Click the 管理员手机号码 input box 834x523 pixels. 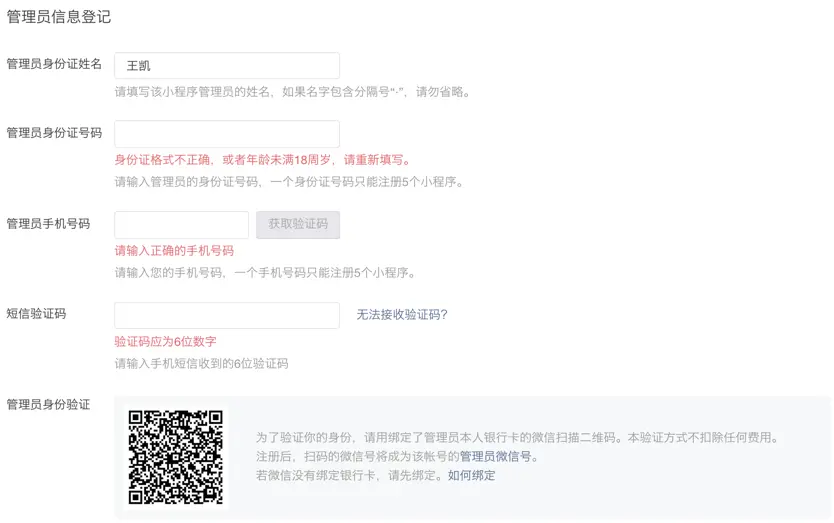[x=181, y=225]
